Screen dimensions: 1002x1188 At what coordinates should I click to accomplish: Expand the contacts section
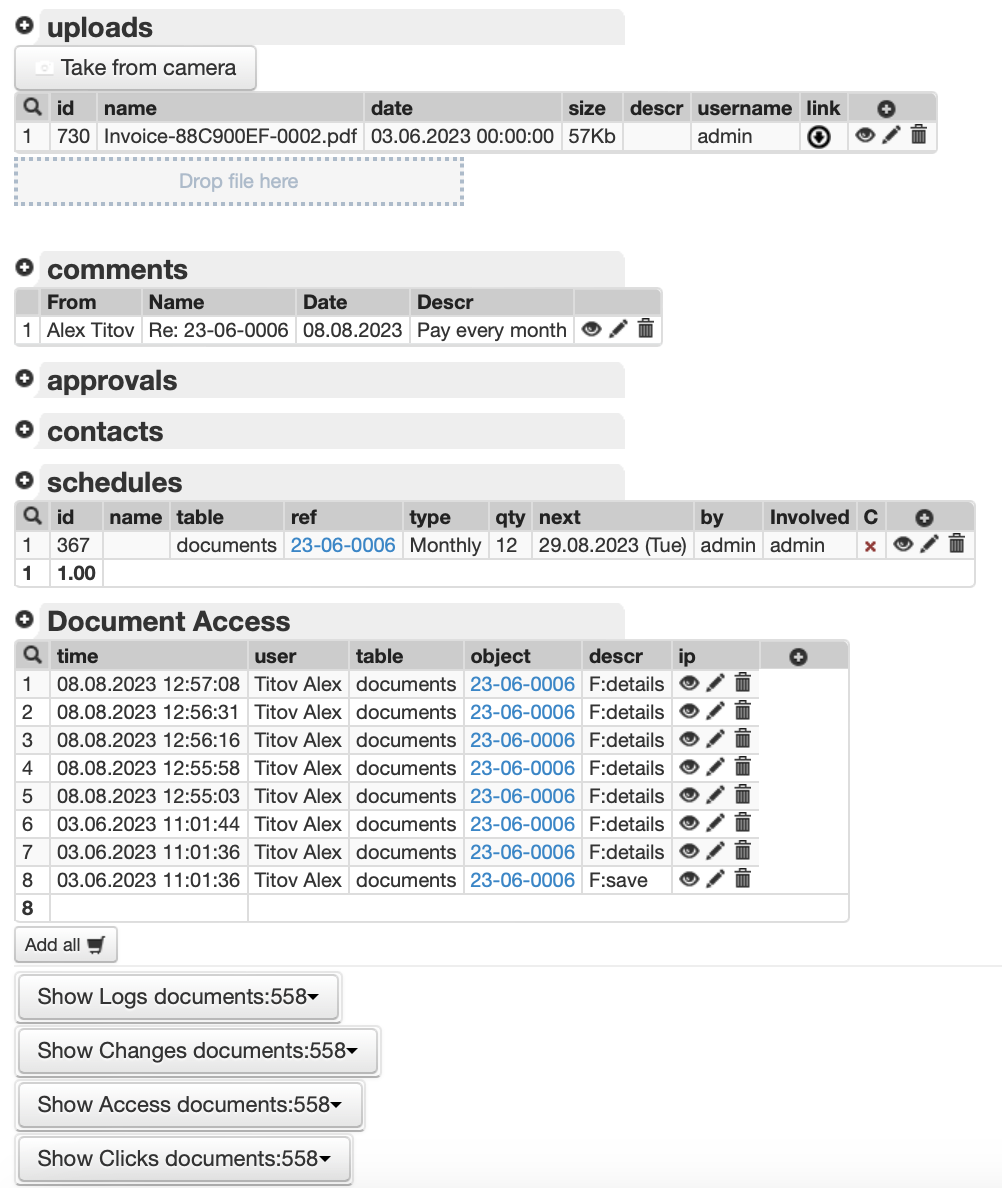(25, 430)
